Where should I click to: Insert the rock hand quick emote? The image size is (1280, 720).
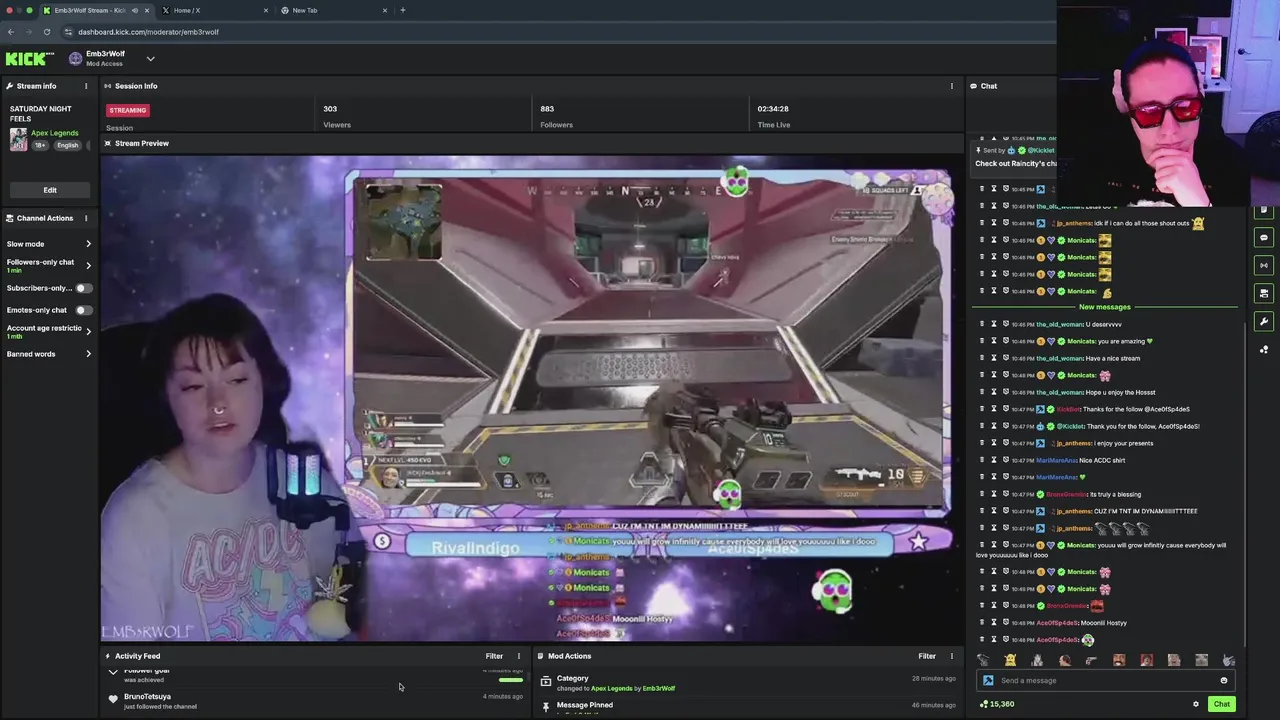1228,660
